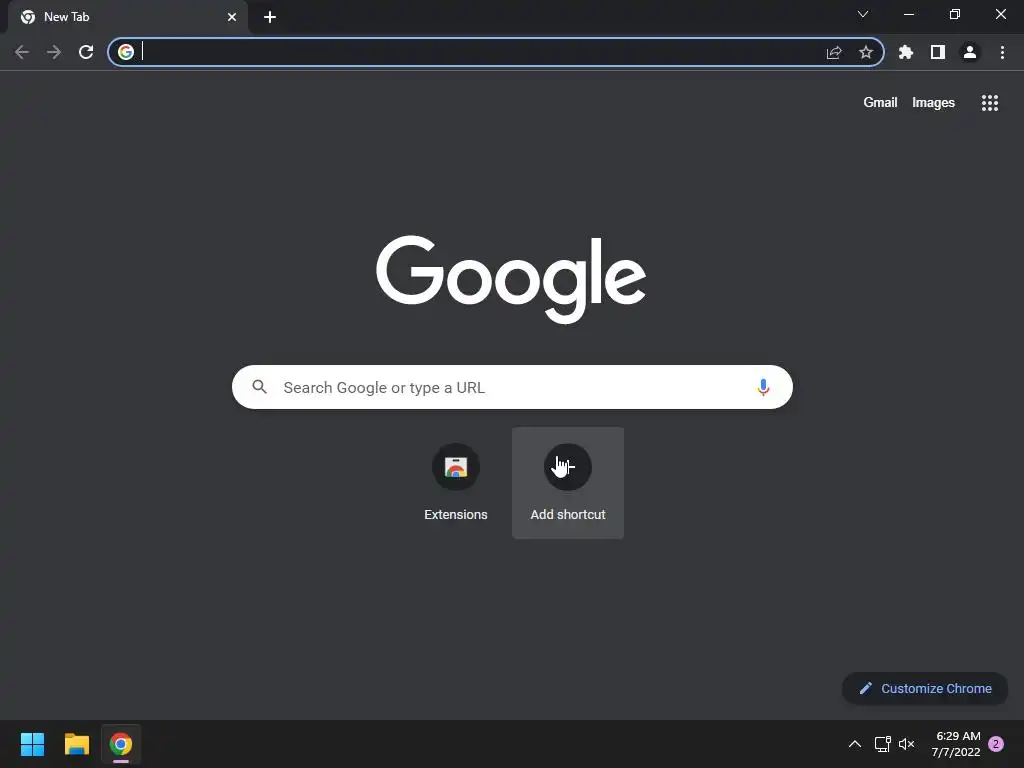This screenshot has width=1024, height=768.
Task: Open the Extensions shortcut tile
Action: click(456, 483)
